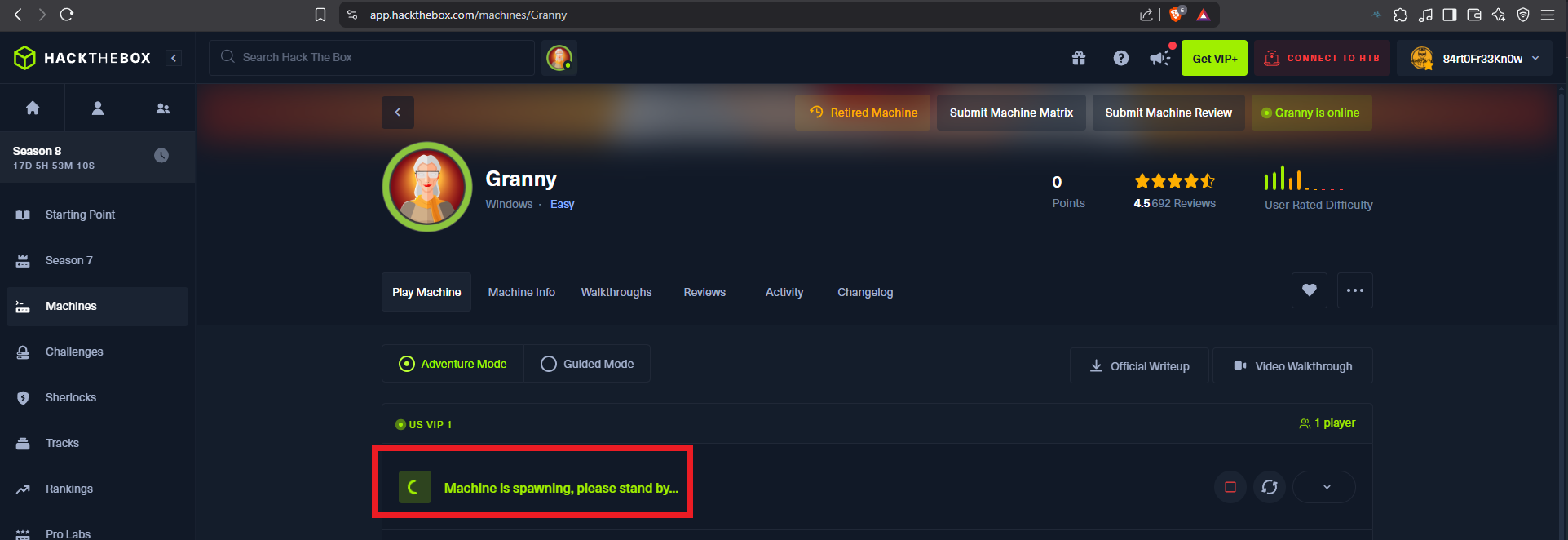
Task: Open announcements megaphone icon
Action: (x=1160, y=58)
